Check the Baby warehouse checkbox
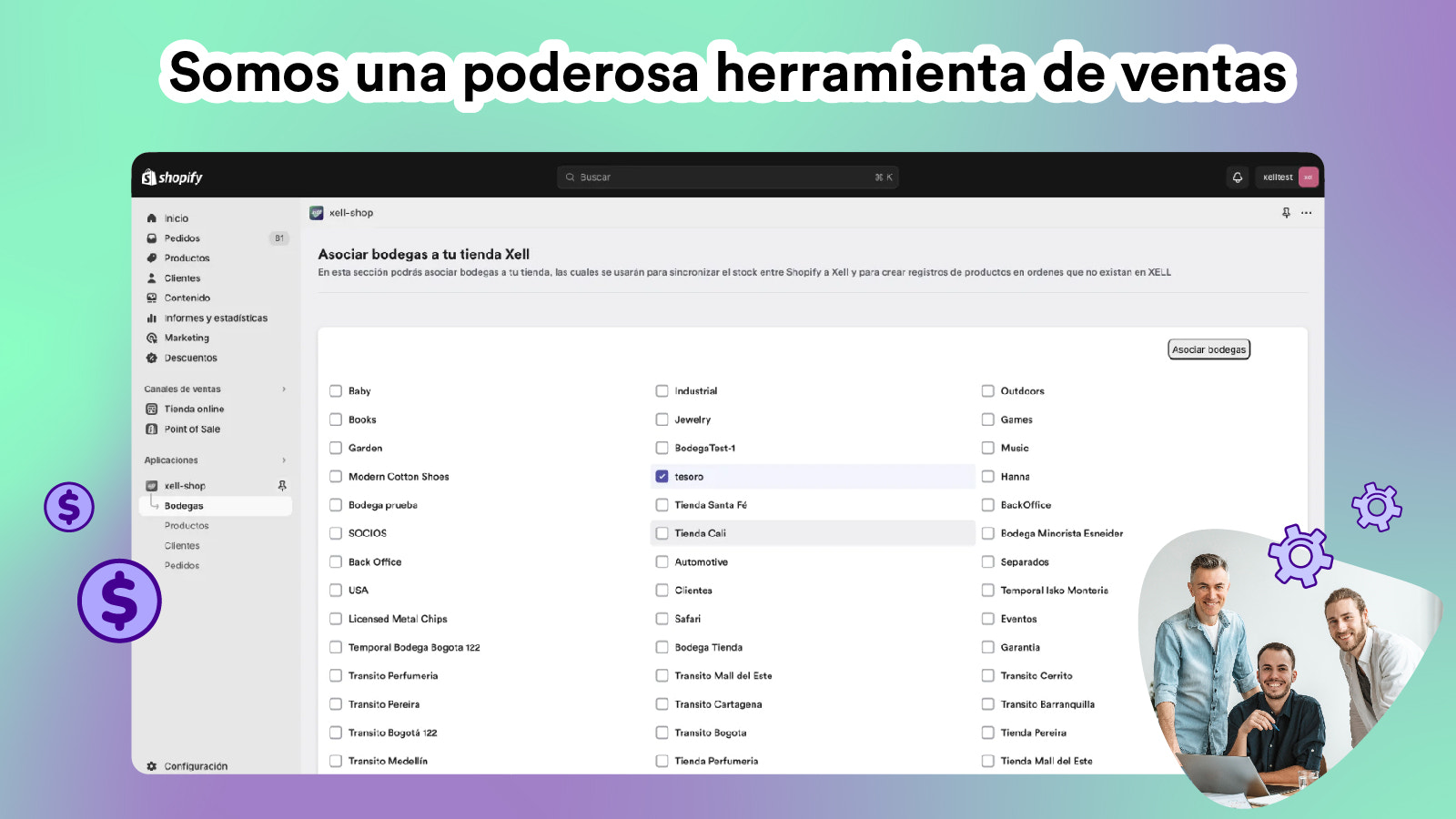The width and height of the screenshot is (1456, 819). [336, 391]
